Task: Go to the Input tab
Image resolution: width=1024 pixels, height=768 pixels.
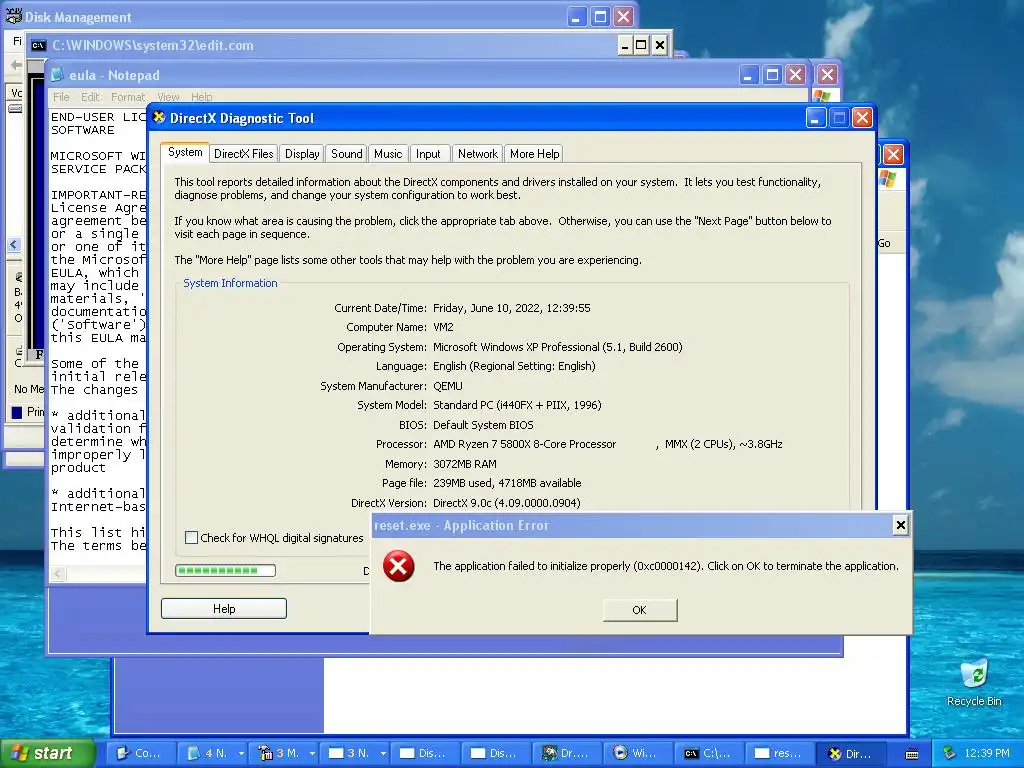Action: pos(428,154)
